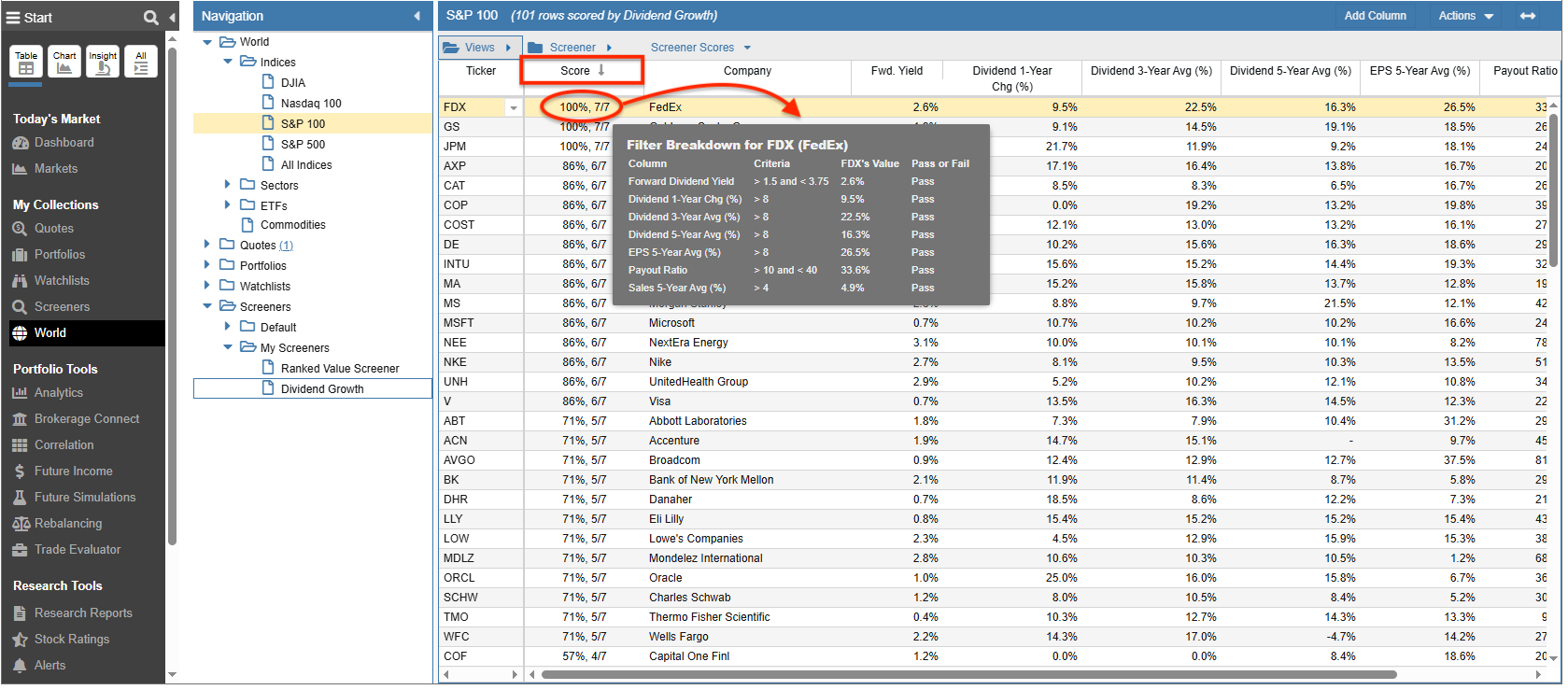This screenshot has width=1568, height=690.
Task: Open Trade Evaluator tool
Action: 66,550
